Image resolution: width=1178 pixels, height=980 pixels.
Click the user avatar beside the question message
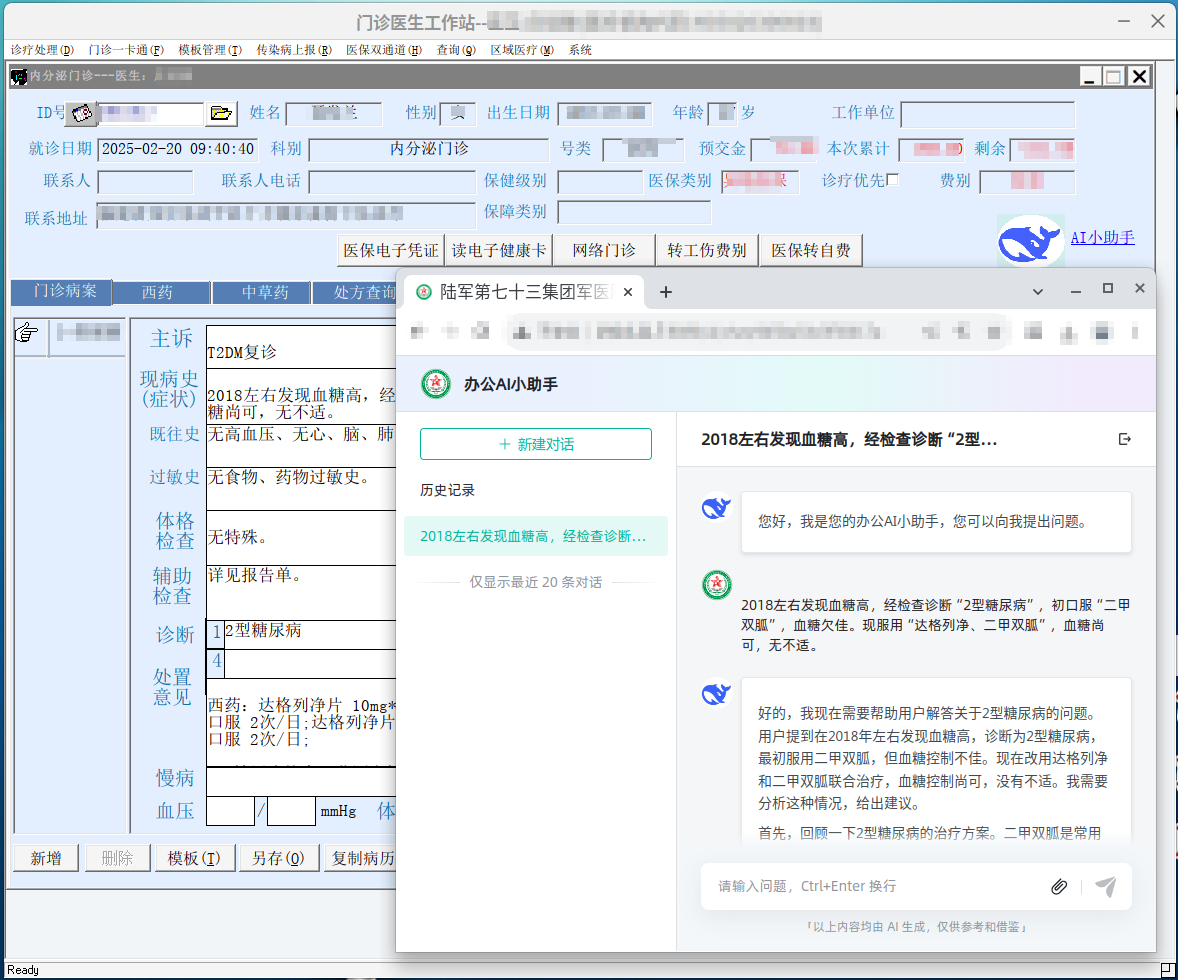coord(717,585)
